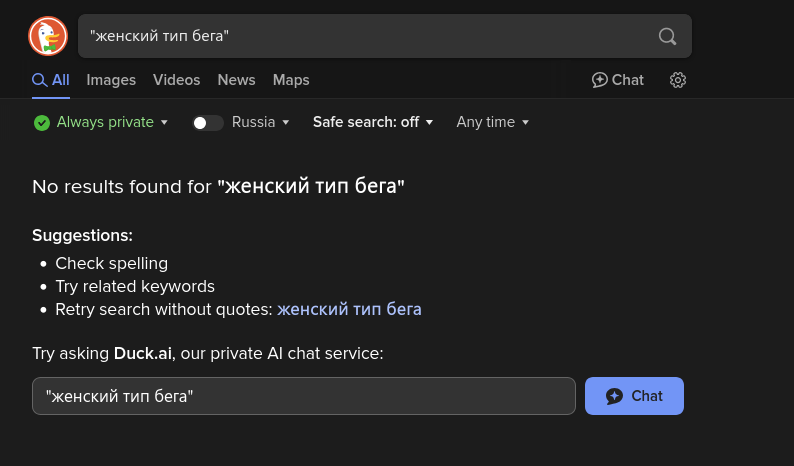794x466 pixels.
Task: Open the settings gear icon
Action: pyautogui.click(x=678, y=80)
